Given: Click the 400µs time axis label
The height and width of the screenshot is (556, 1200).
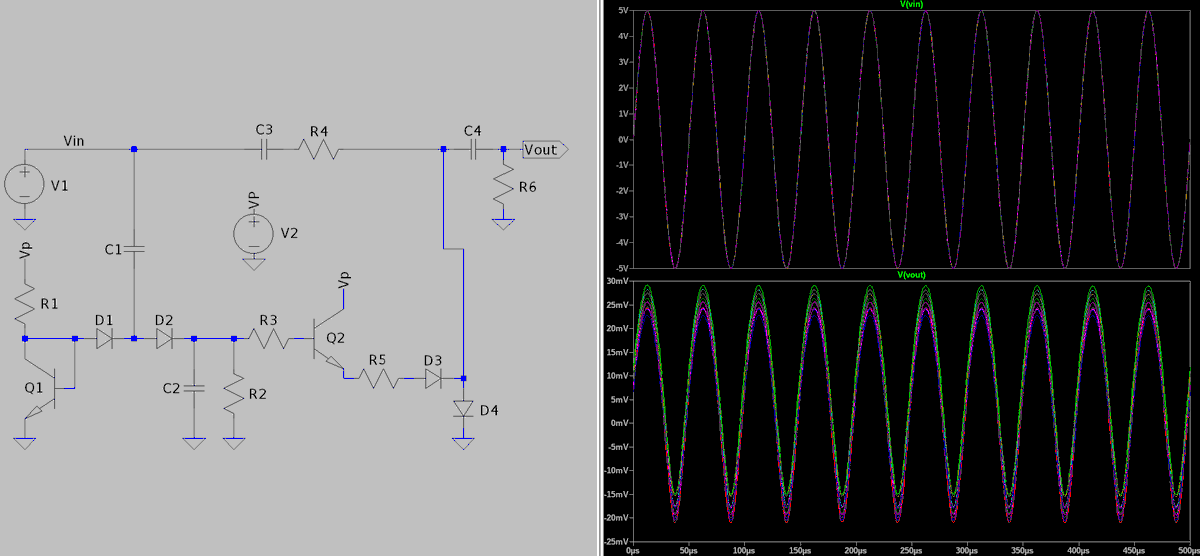Looking at the screenshot, I should point(1078,550).
